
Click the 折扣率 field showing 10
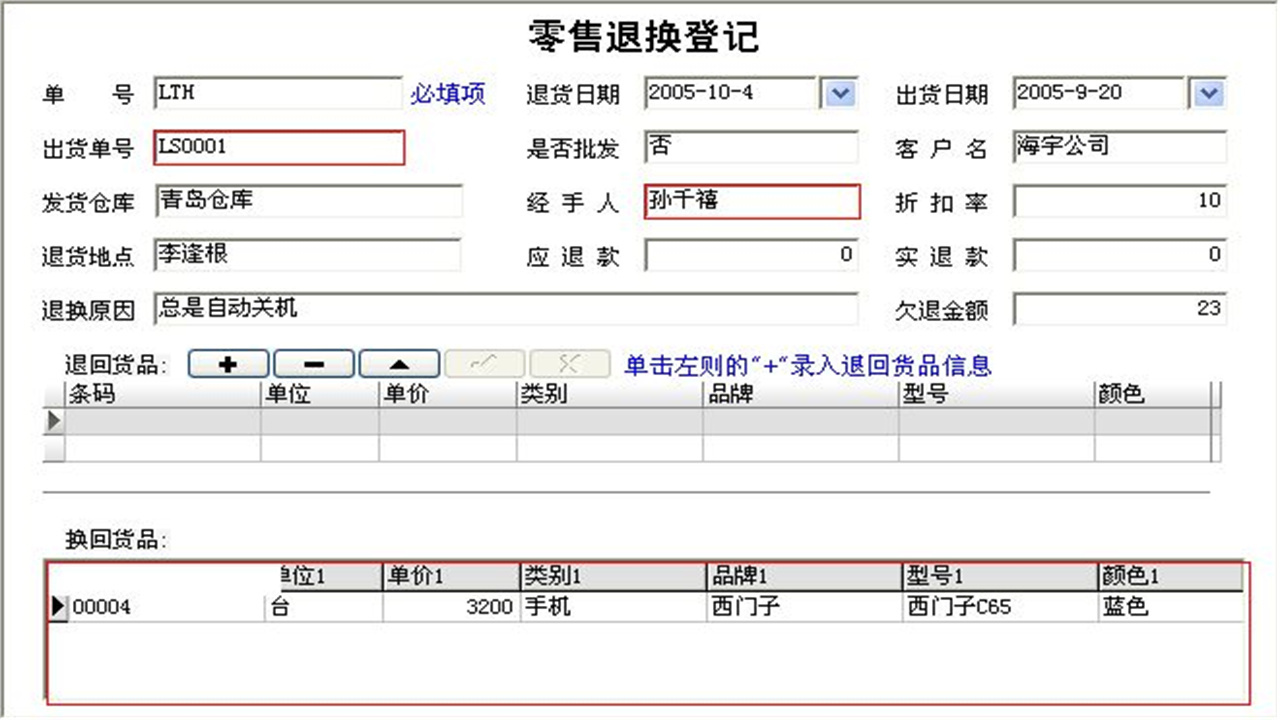1119,201
